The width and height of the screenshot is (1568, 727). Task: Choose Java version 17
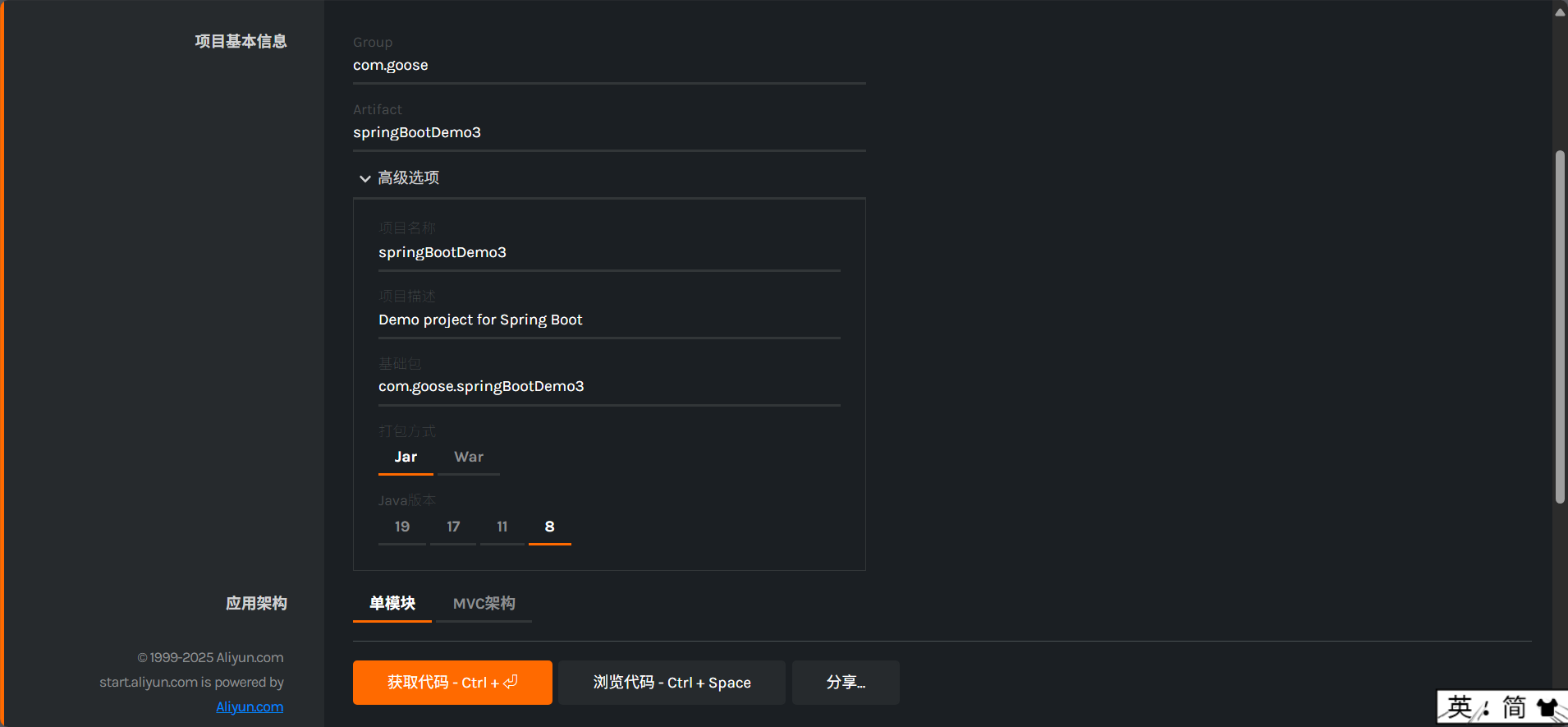453,527
